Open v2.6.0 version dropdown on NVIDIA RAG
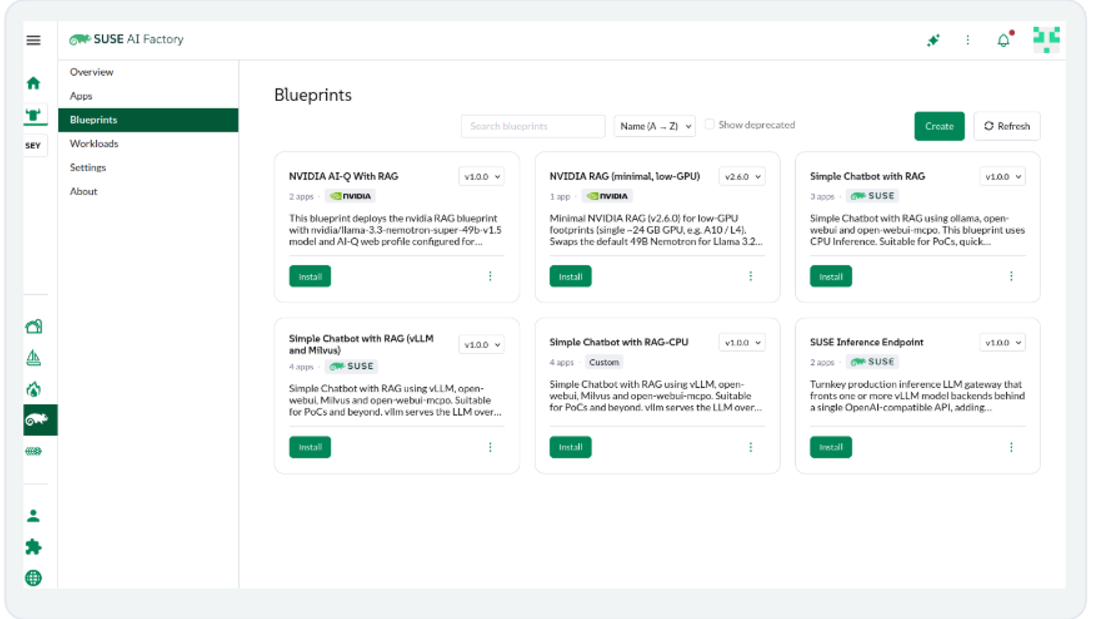1093x619 pixels. [742, 176]
